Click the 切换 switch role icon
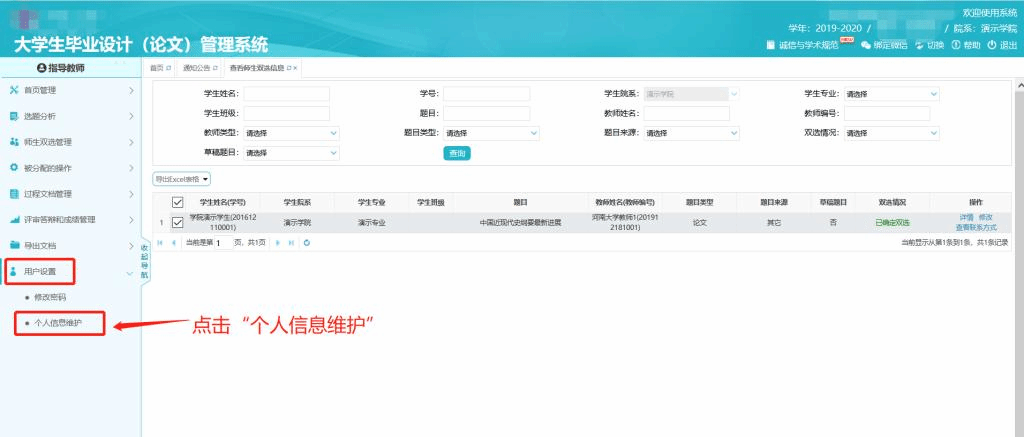 tap(921, 45)
